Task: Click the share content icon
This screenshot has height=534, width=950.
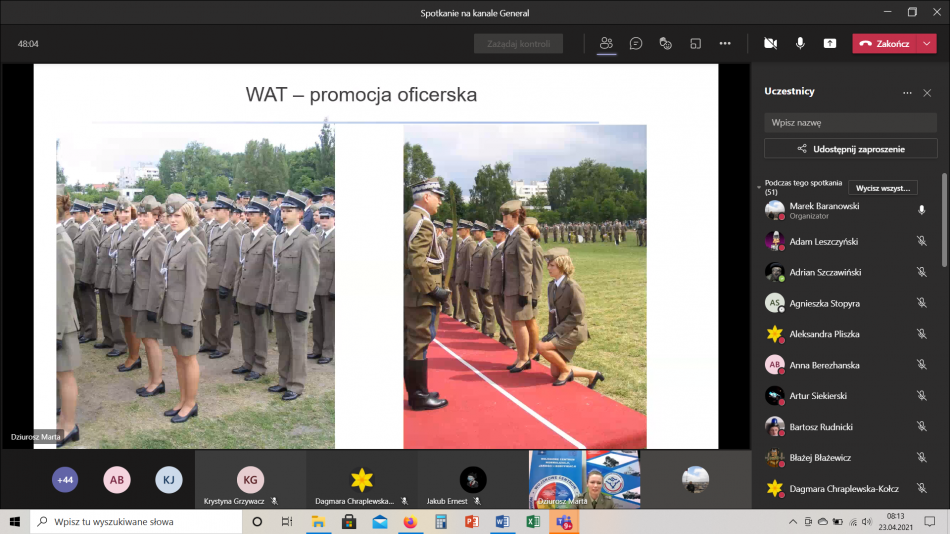Action: (x=829, y=44)
